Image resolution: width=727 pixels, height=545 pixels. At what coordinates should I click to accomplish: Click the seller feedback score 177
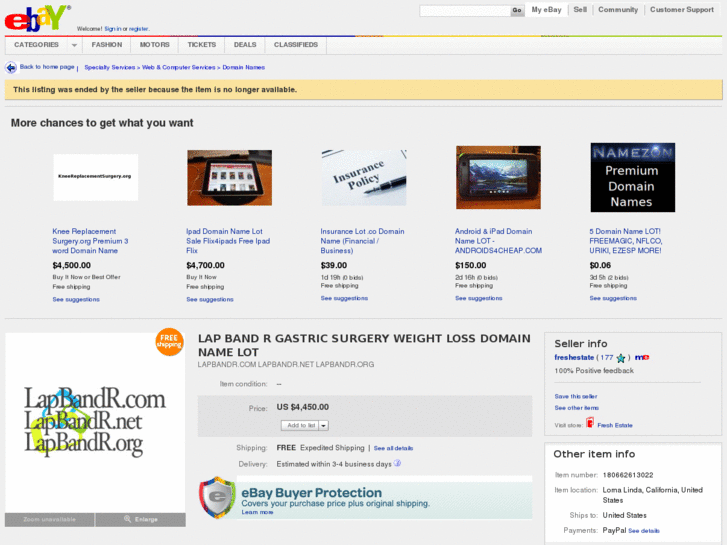click(607, 358)
